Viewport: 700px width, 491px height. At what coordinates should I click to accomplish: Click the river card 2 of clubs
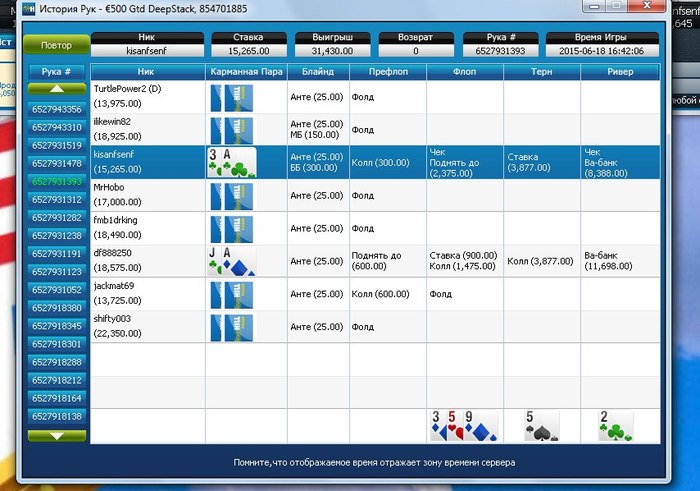(x=616, y=426)
